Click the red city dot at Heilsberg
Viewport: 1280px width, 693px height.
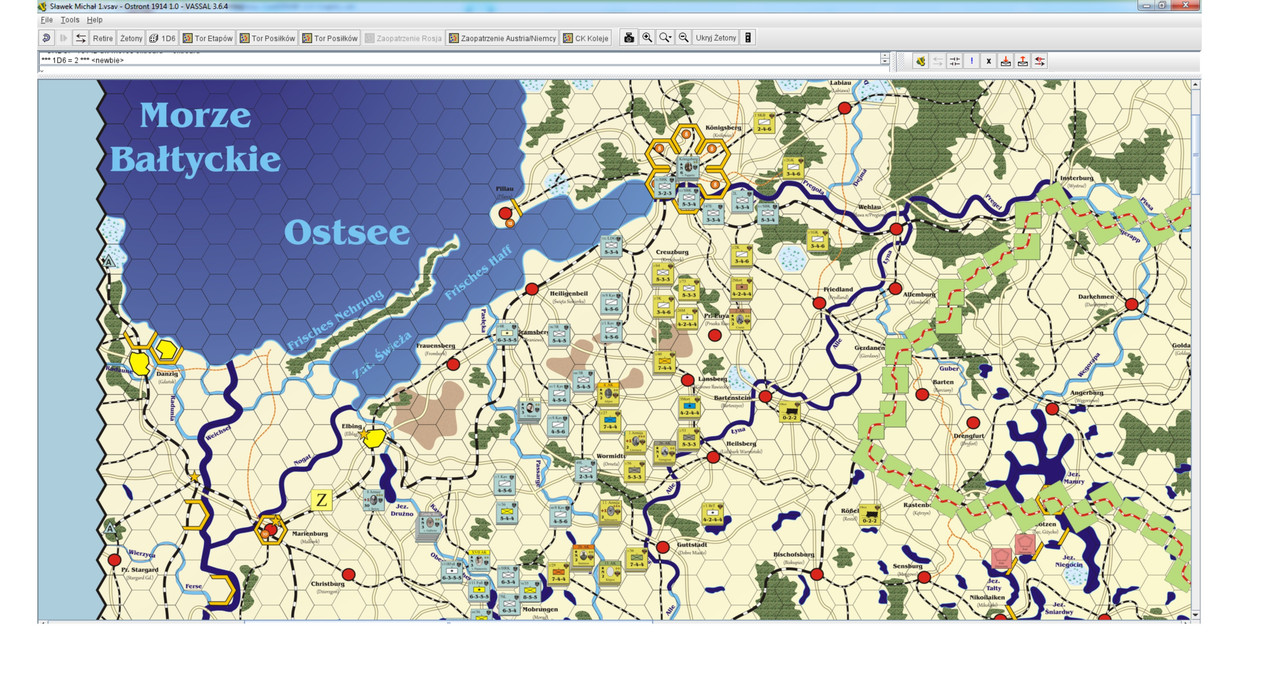[713, 456]
